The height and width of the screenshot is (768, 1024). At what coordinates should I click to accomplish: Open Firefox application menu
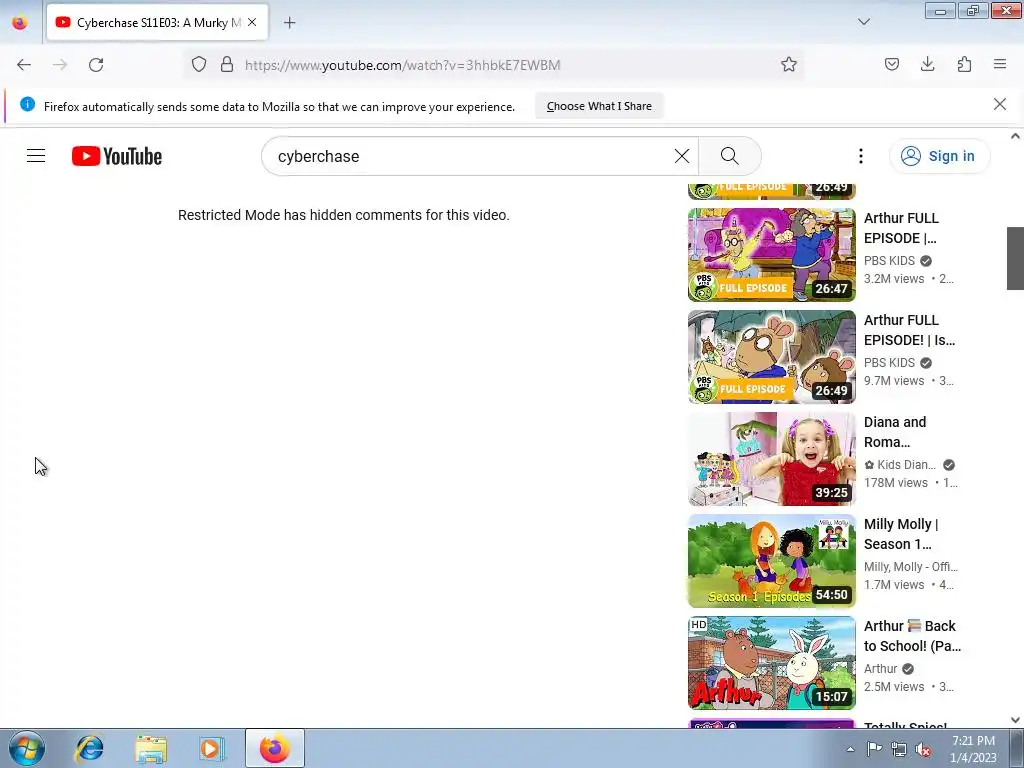click(1000, 65)
